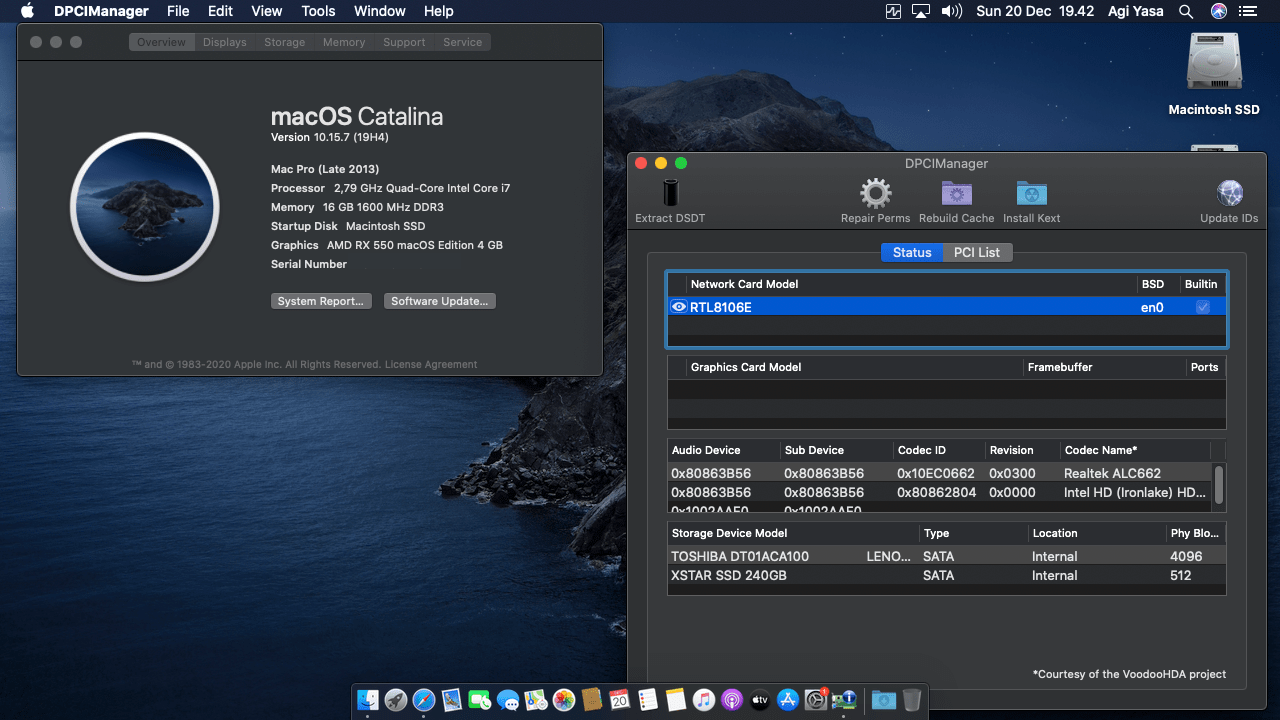
Task: Select the Overview tab in About This Mac
Action: (x=162, y=42)
